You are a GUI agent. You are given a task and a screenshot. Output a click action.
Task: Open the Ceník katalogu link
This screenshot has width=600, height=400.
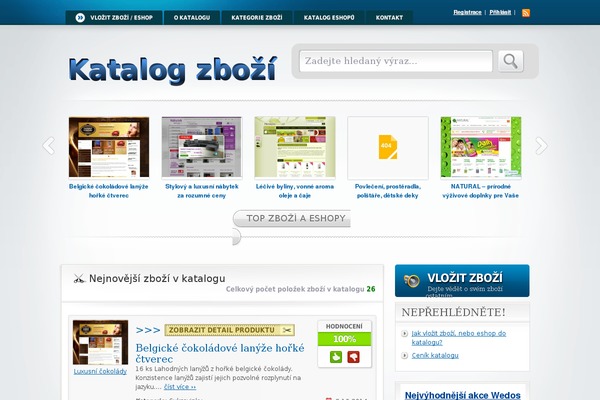coord(435,356)
